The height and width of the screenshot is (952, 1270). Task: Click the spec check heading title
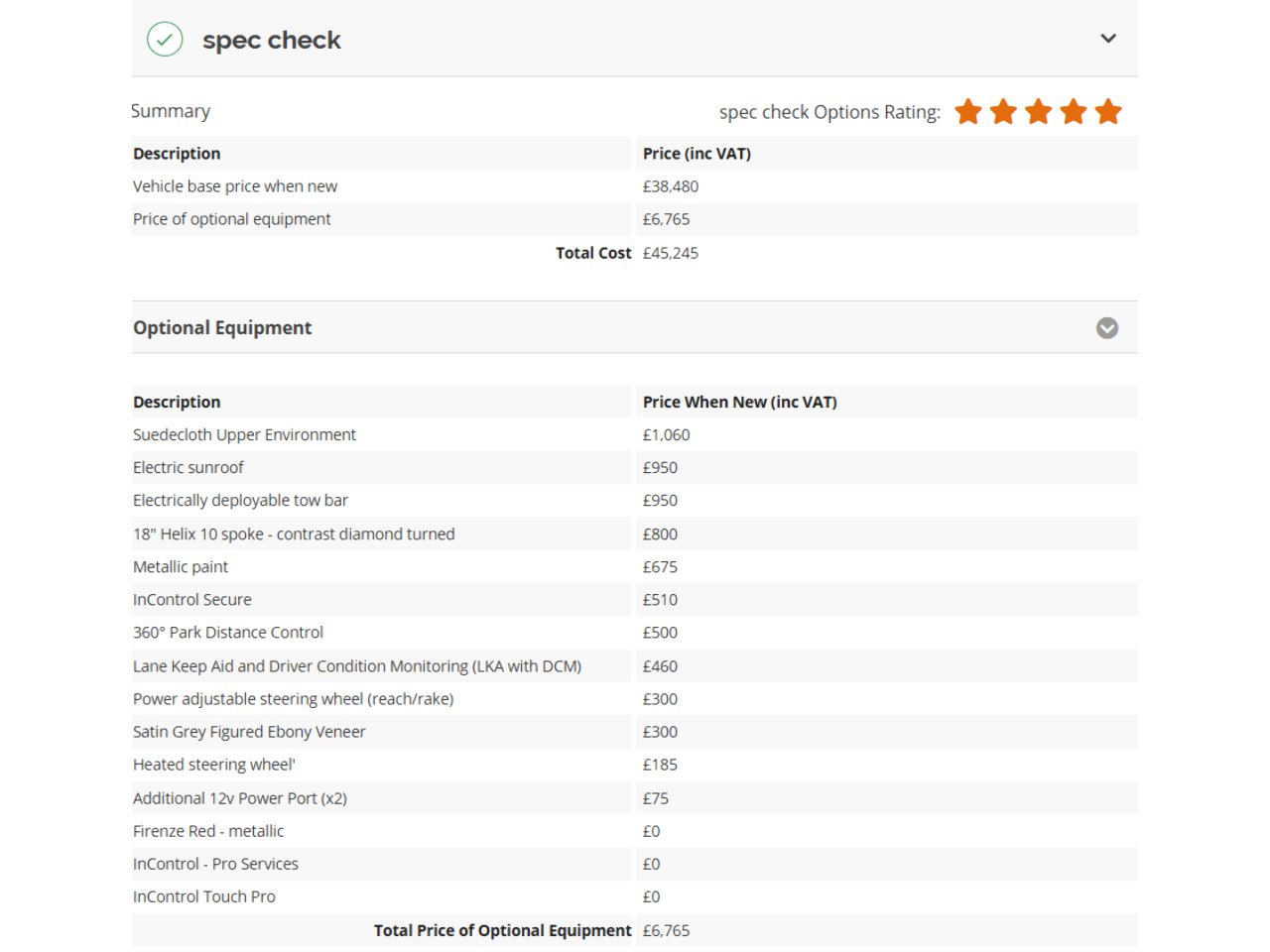[x=271, y=41]
